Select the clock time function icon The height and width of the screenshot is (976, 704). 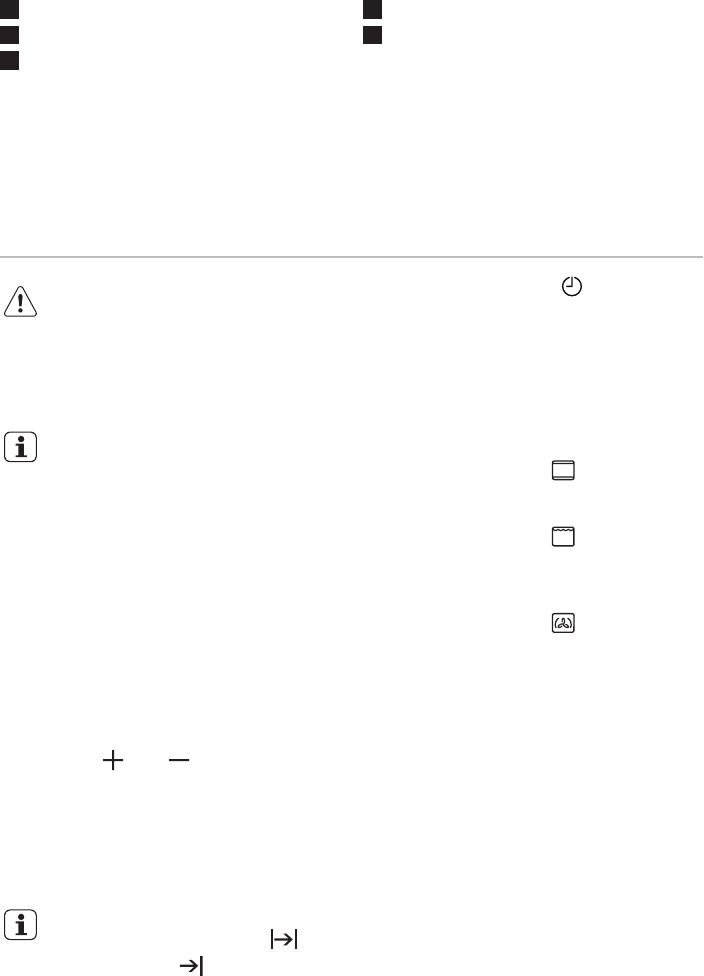[x=571, y=286]
